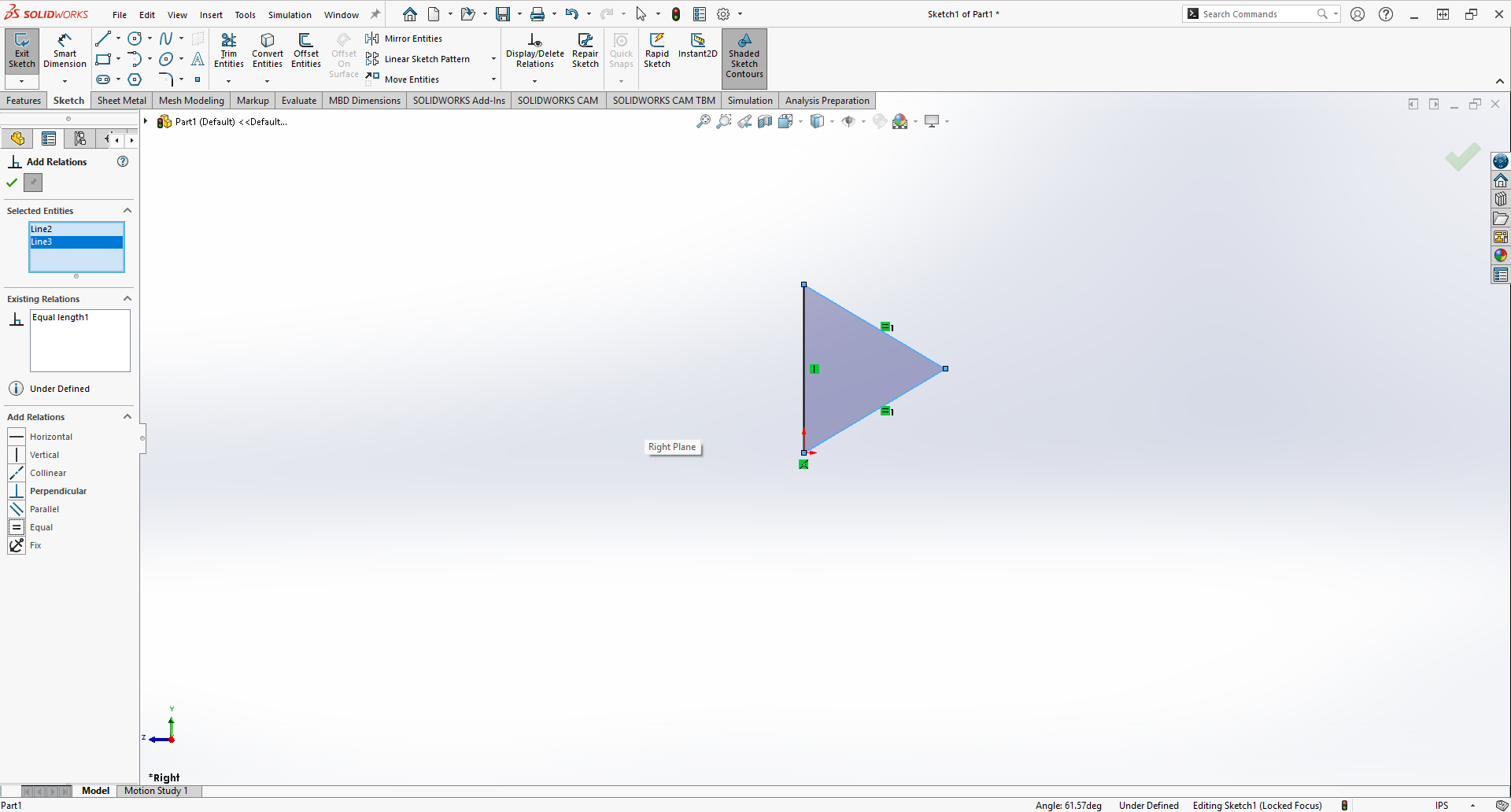Click Move Entities

click(402, 79)
